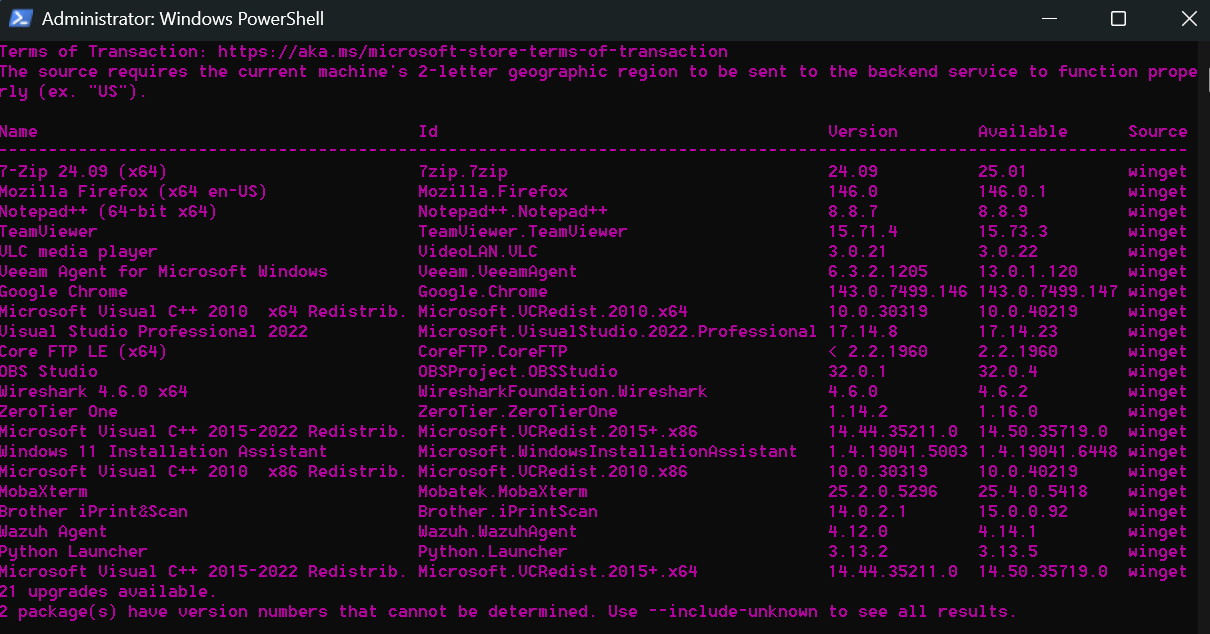Open the microsoft-store-terms-of-transaction URL
This screenshot has height=634, width=1210.
point(472,51)
